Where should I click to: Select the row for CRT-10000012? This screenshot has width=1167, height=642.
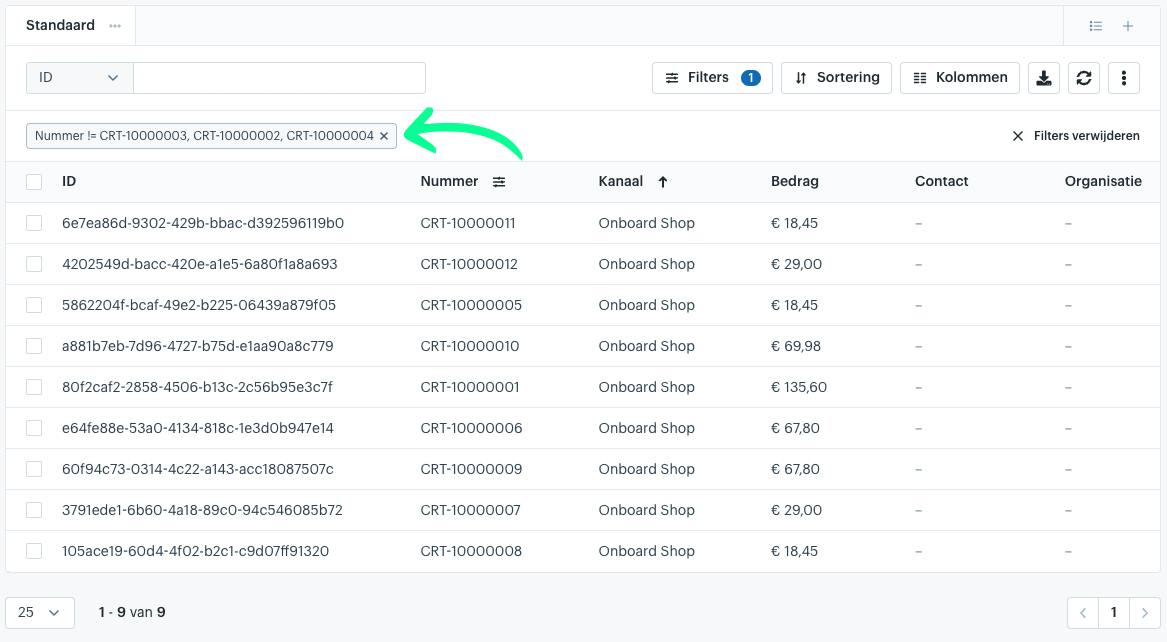tap(34, 264)
